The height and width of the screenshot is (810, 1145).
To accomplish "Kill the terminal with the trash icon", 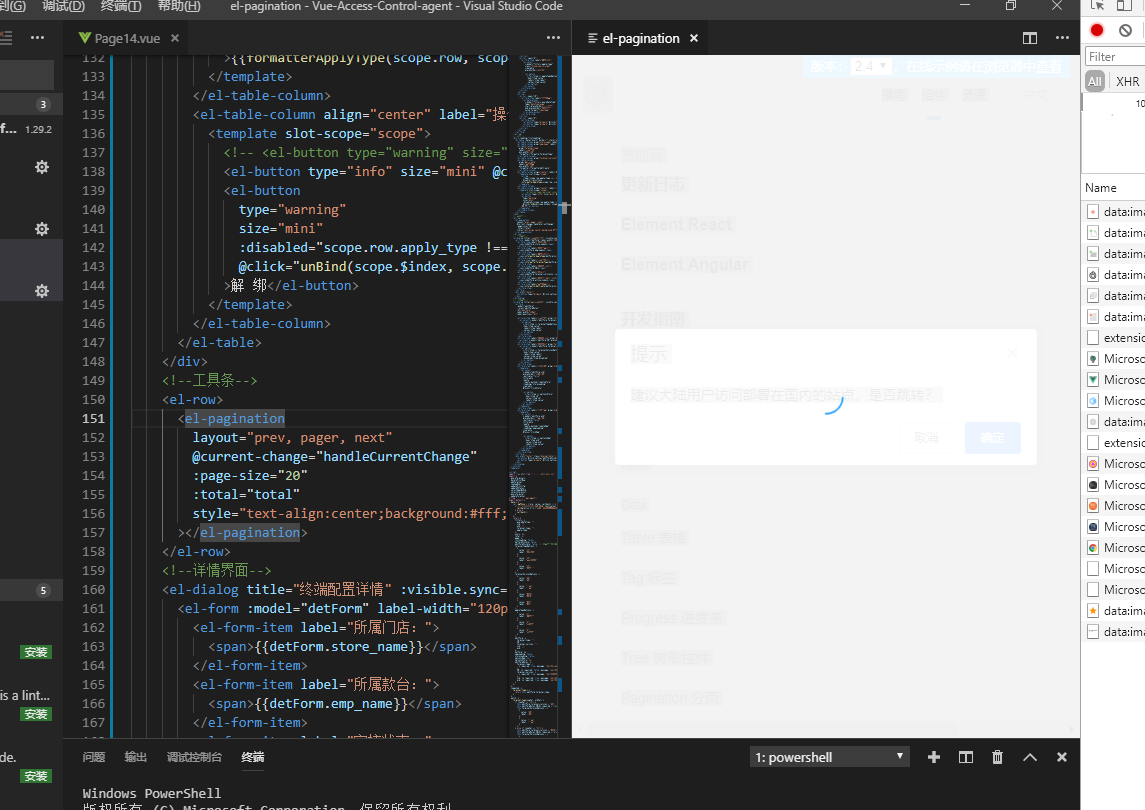I will (x=997, y=757).
